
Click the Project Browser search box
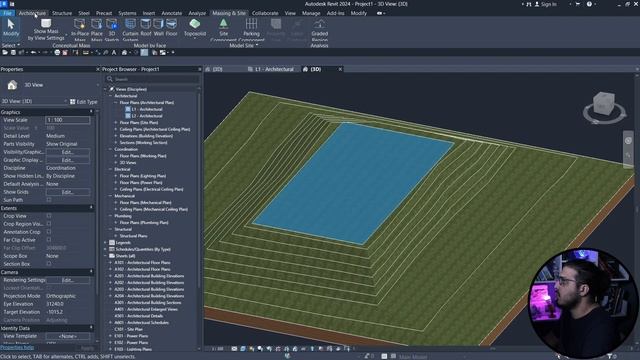[x=153, y=79]
